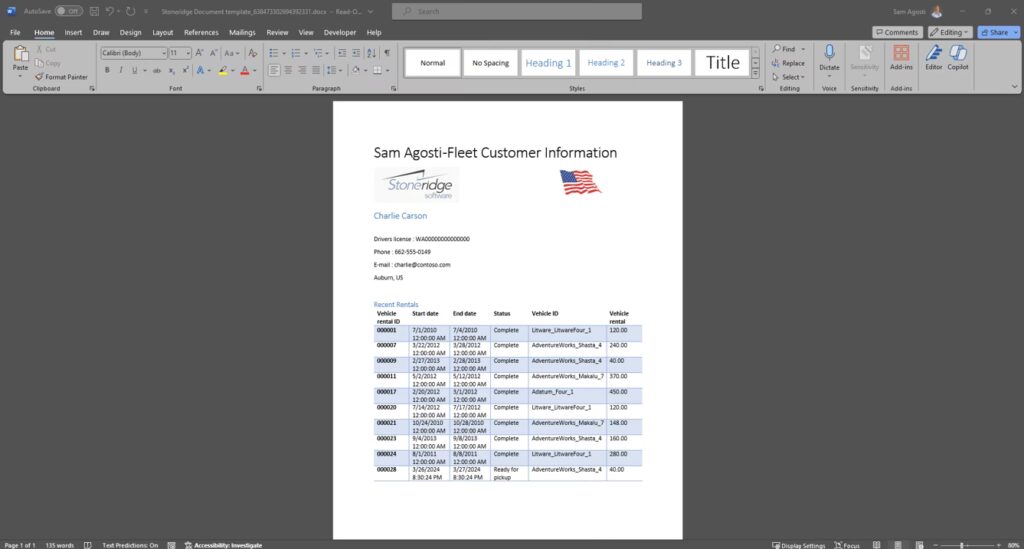Click the Sort icon in Paragraph group
The image size is (1024, 549).
point(369,52)
